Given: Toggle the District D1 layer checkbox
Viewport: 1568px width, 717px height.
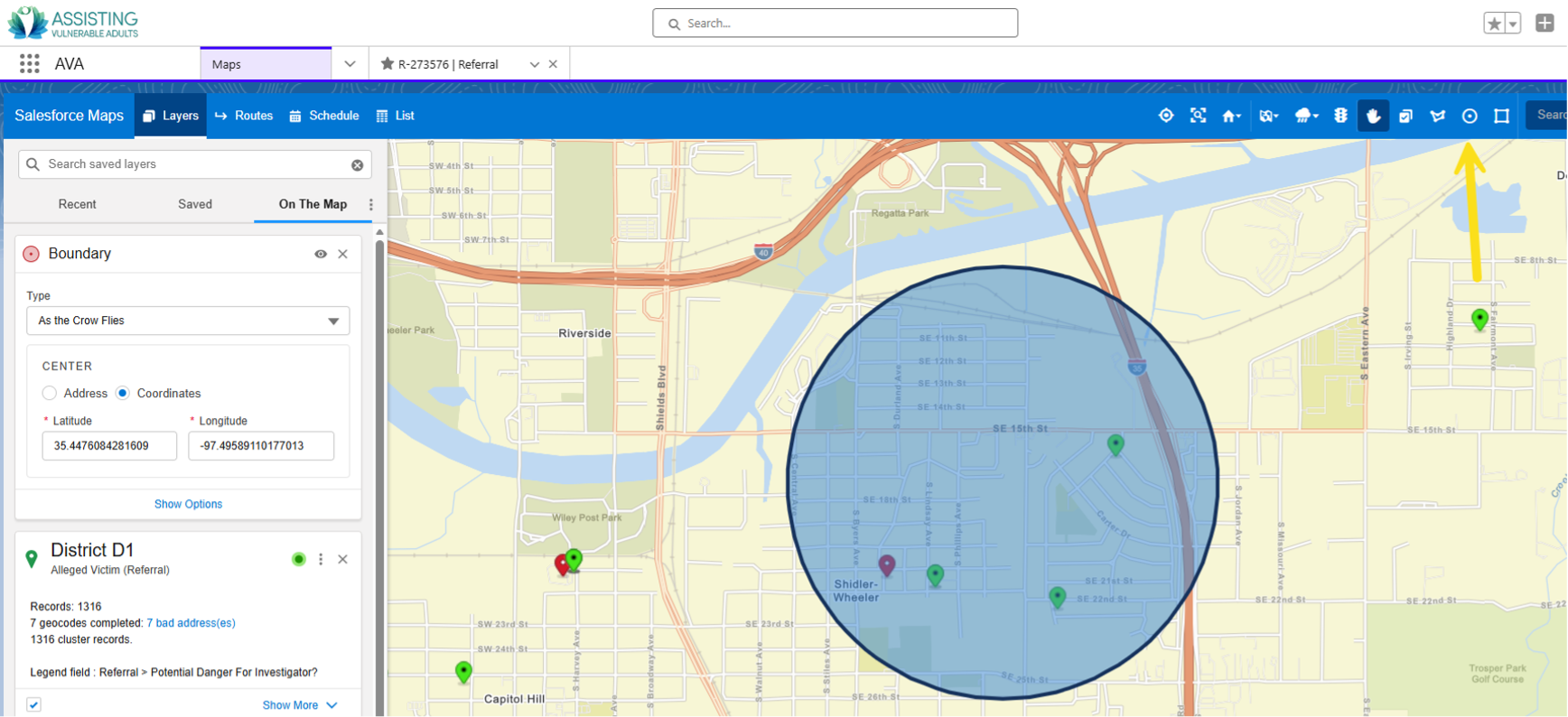Looking at the screenshot, I should [x=33, y=705].
